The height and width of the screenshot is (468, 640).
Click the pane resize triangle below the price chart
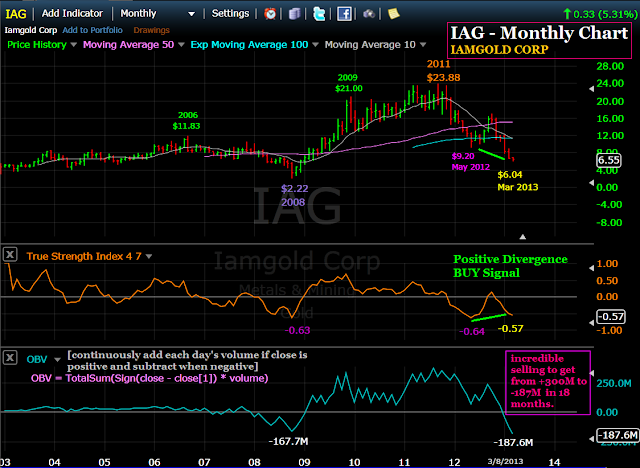tap(522, 237)
